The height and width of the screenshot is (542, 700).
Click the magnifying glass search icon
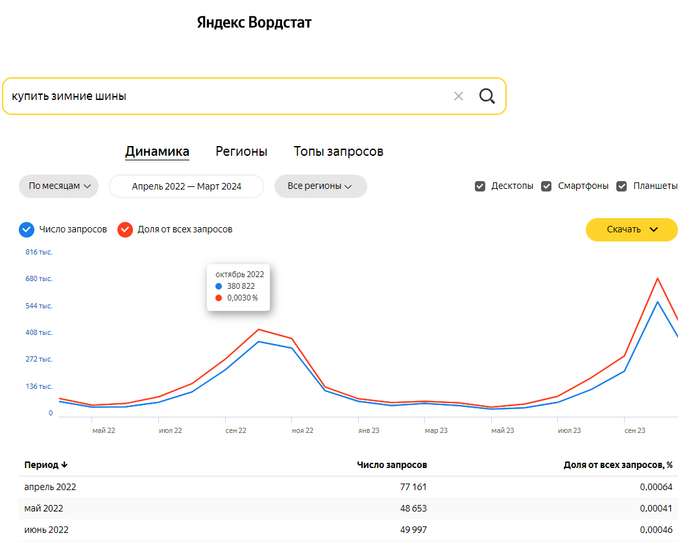click(487, 96)
